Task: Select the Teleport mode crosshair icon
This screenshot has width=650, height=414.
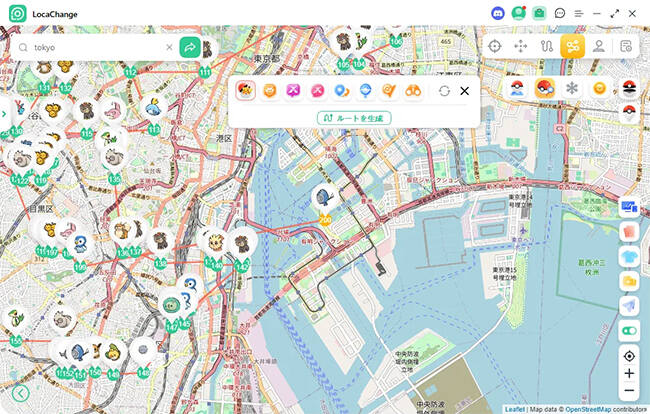Action: (x=495, y=46)
